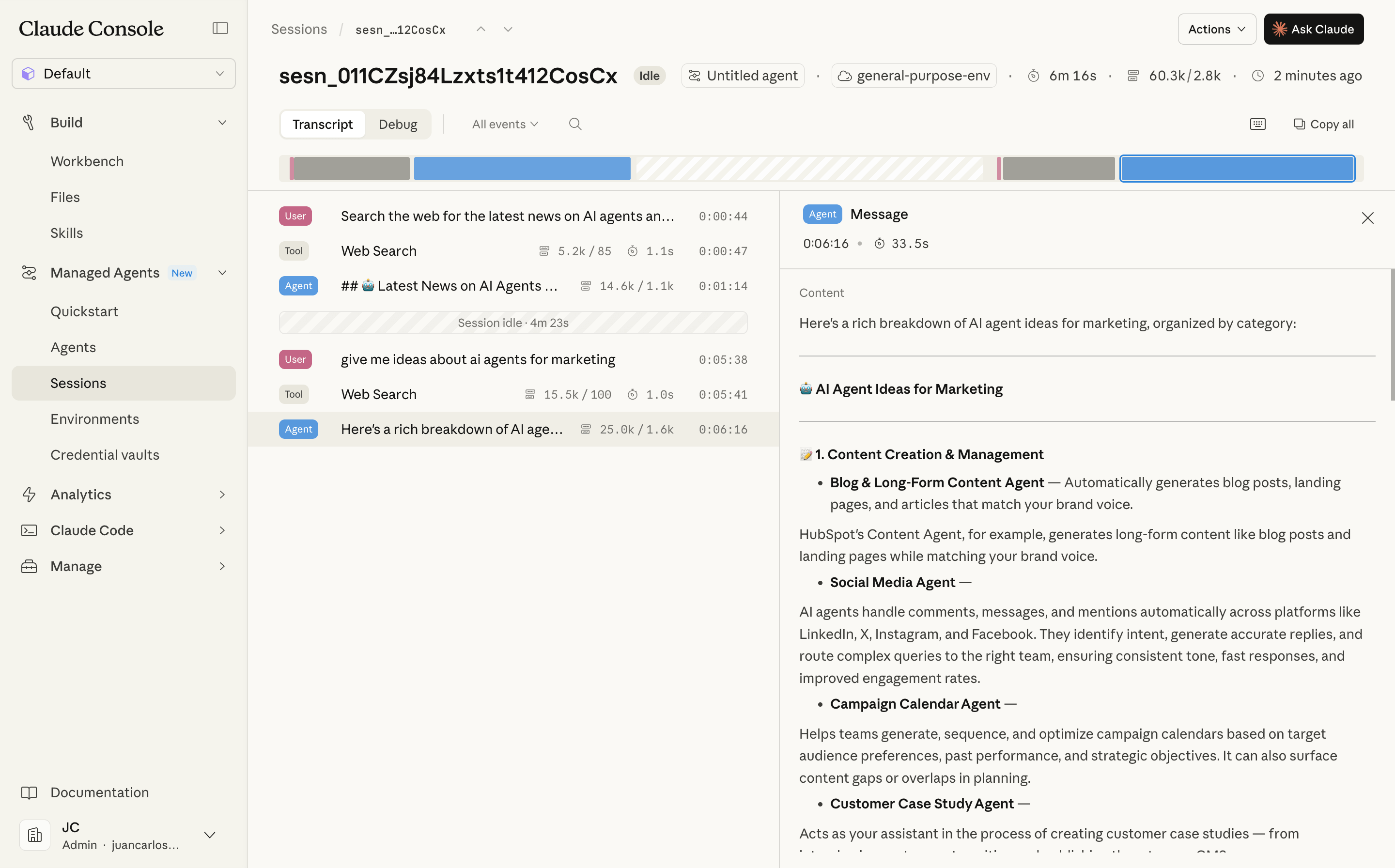The image size is (1395, 868).
Task: Select the Analytics lightning icon in sidebar
Action: click(x=29, y=494)
